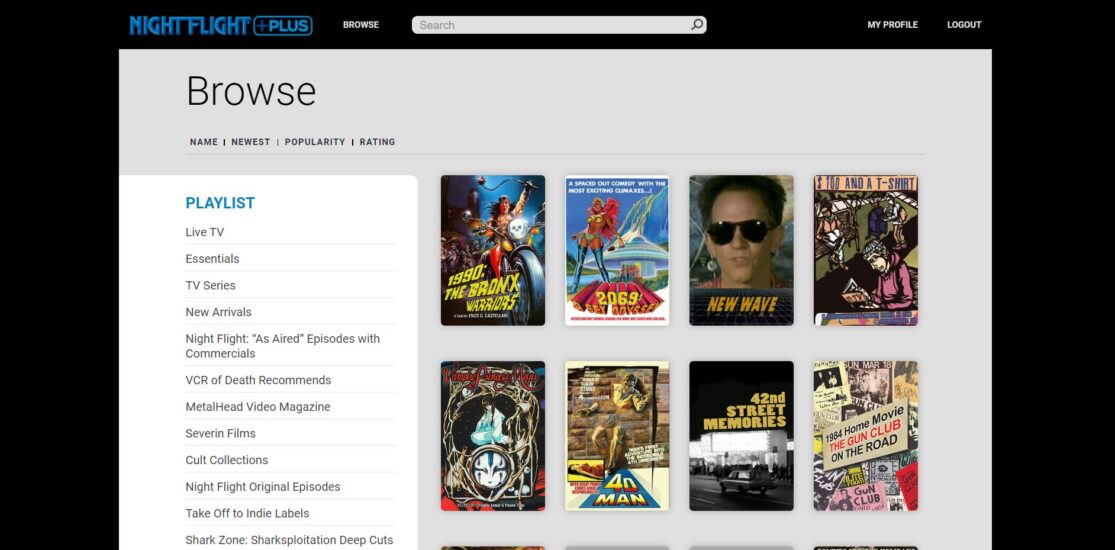Select The Gun Club On The Road poster
Image resolution: width=1115 pixels, height=550 pixels.
pyautogui.click(x=865, y=435)
